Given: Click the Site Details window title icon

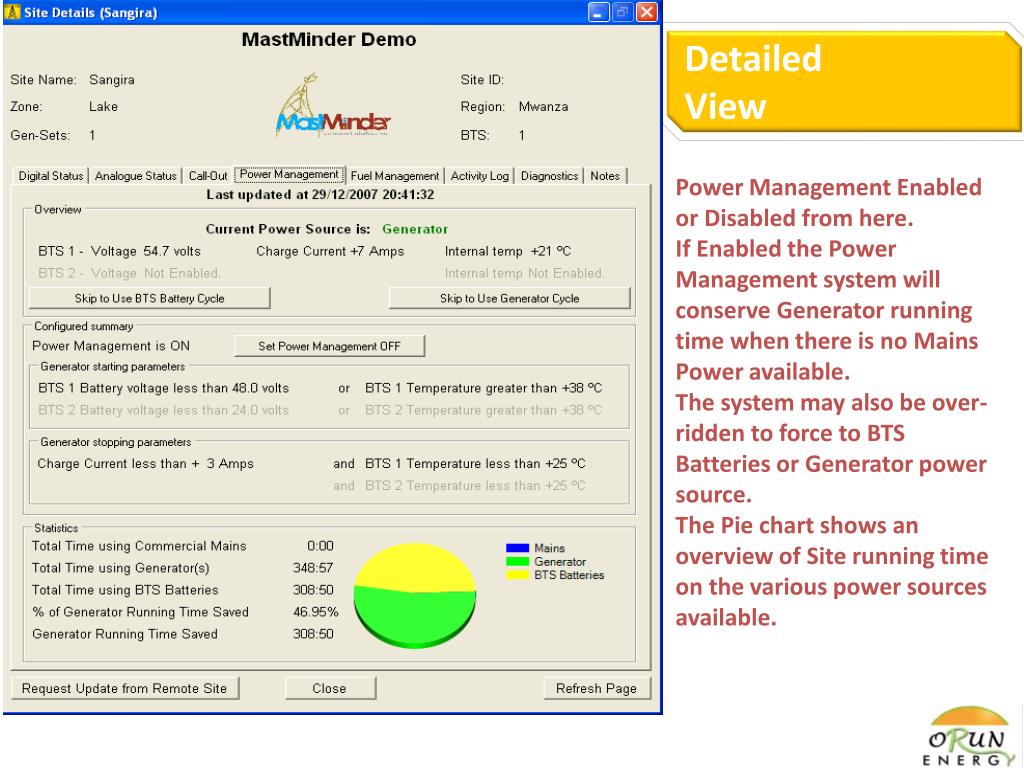Looking at the screenshot, I should [x=12, y=12].
